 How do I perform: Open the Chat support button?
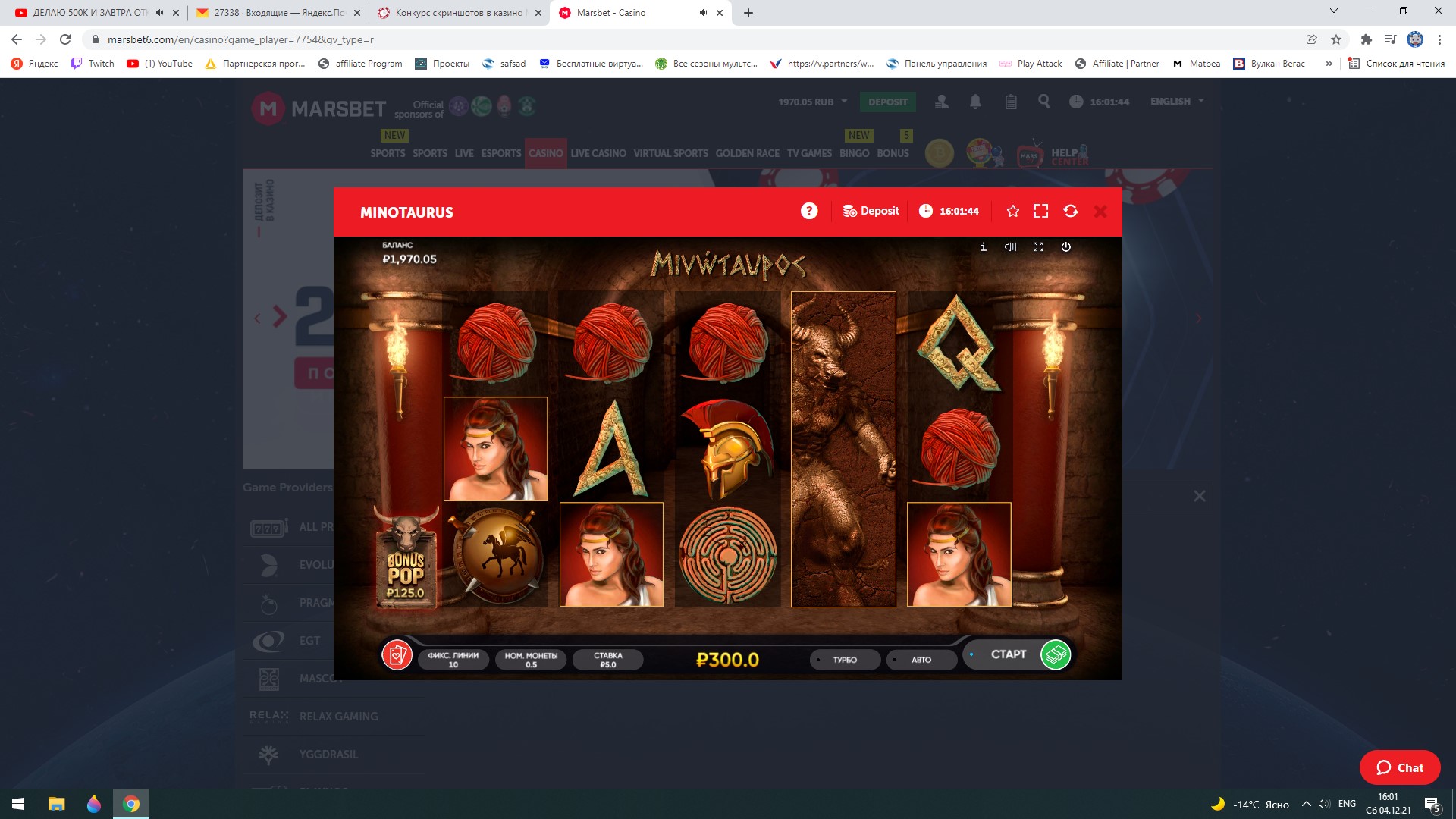pyautogui.click(x=1399, y=767)
